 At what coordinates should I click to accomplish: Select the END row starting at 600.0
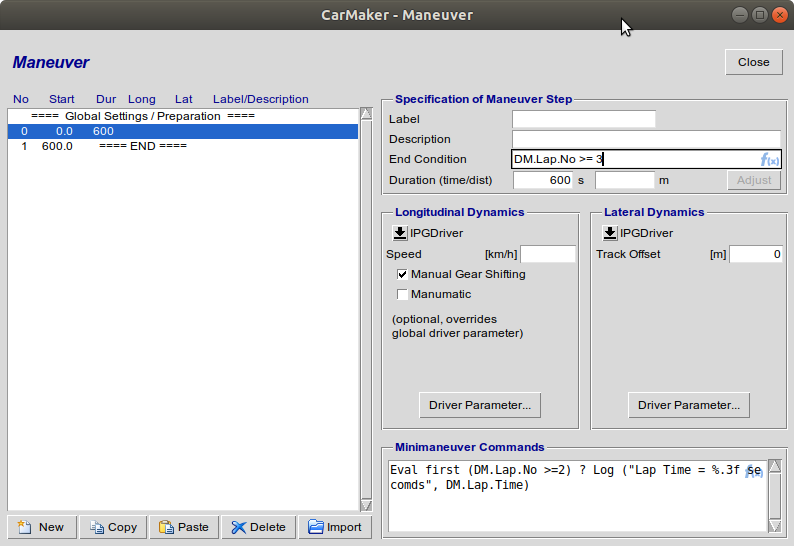click(x=183, y=146)
